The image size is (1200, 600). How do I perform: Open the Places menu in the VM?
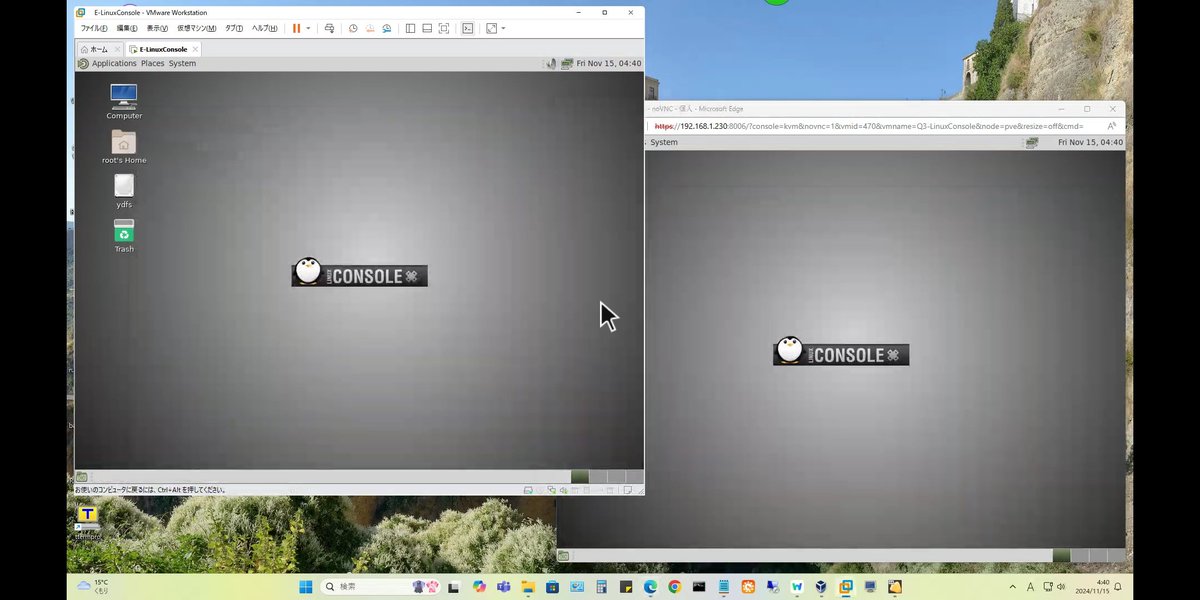pyautogui.click(x=152, y=63)
